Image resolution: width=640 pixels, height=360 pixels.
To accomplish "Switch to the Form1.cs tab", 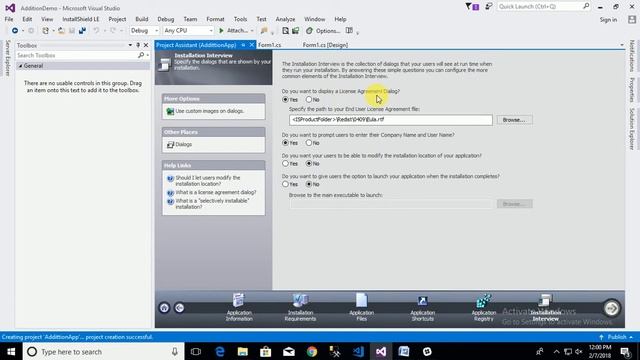I will pos(269,45).
